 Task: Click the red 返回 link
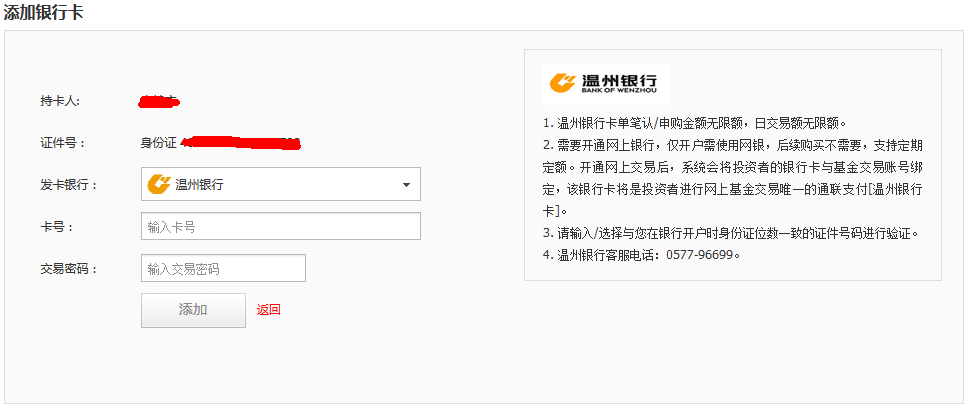pos(268,310)
